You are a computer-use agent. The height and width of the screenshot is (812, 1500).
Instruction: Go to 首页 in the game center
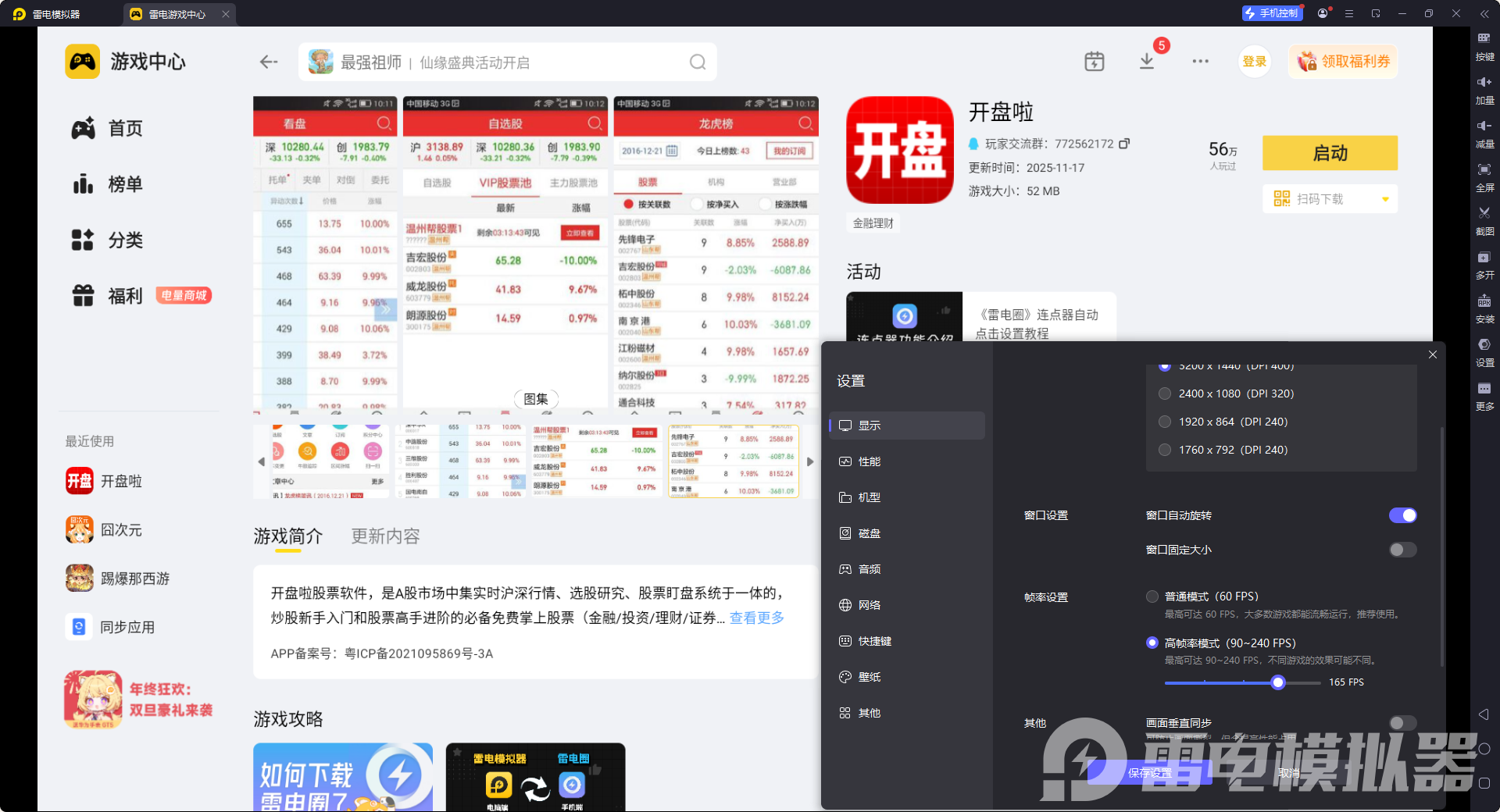click(107, 128)
